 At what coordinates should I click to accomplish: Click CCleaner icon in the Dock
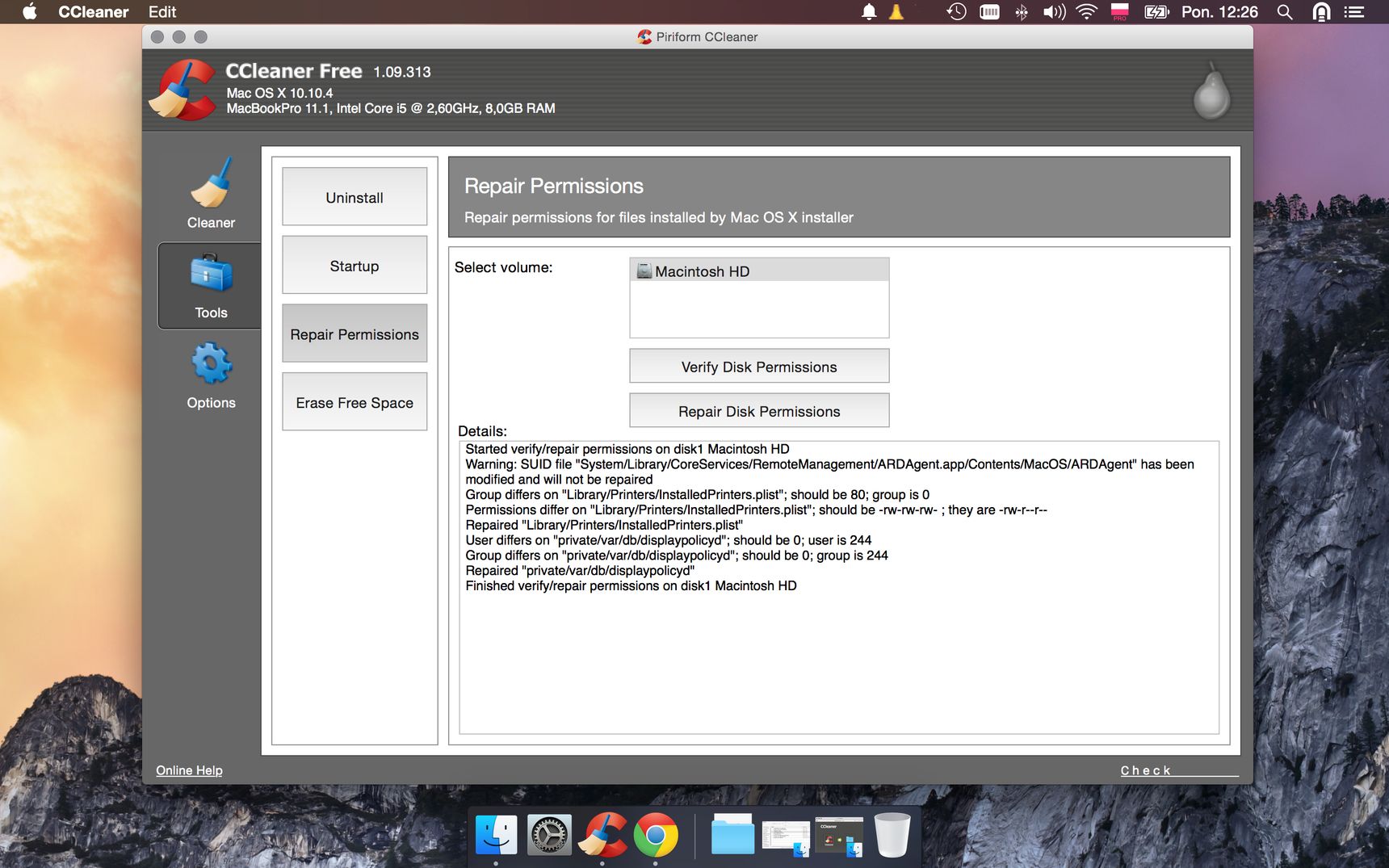pos(602,835)
